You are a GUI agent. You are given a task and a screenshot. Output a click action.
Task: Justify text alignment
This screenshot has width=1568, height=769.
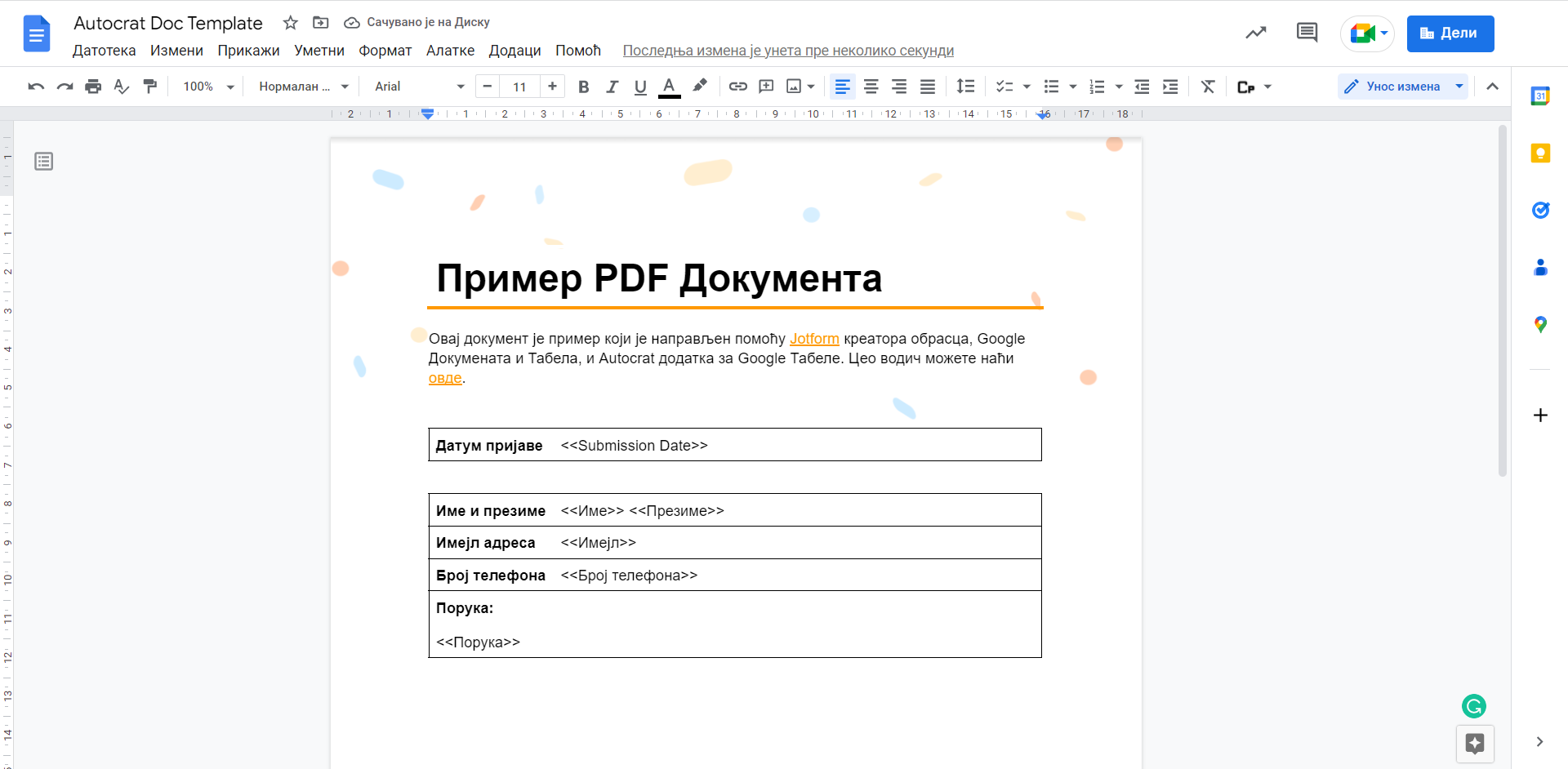(x=928, y=87)
